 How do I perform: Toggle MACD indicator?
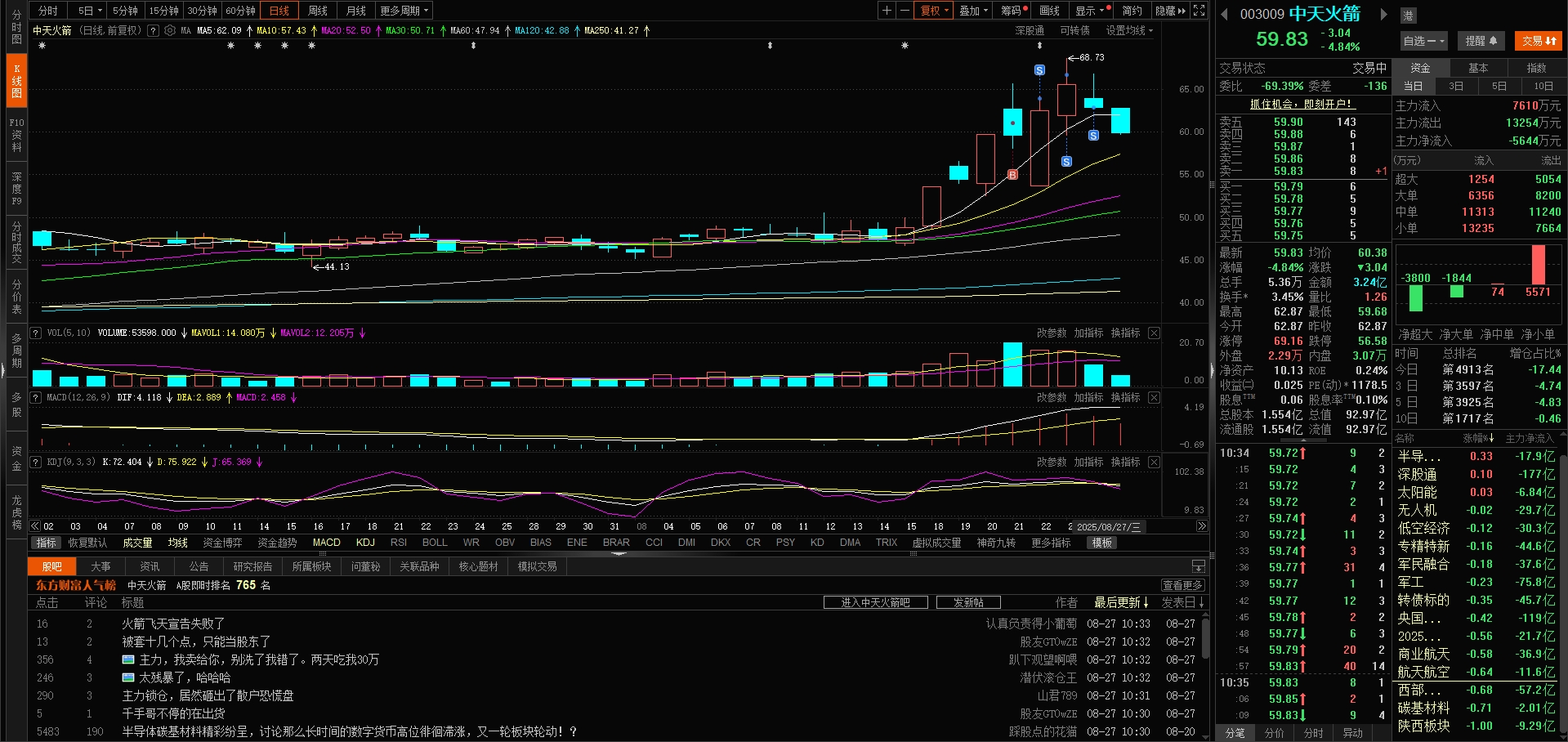[327, 543]
